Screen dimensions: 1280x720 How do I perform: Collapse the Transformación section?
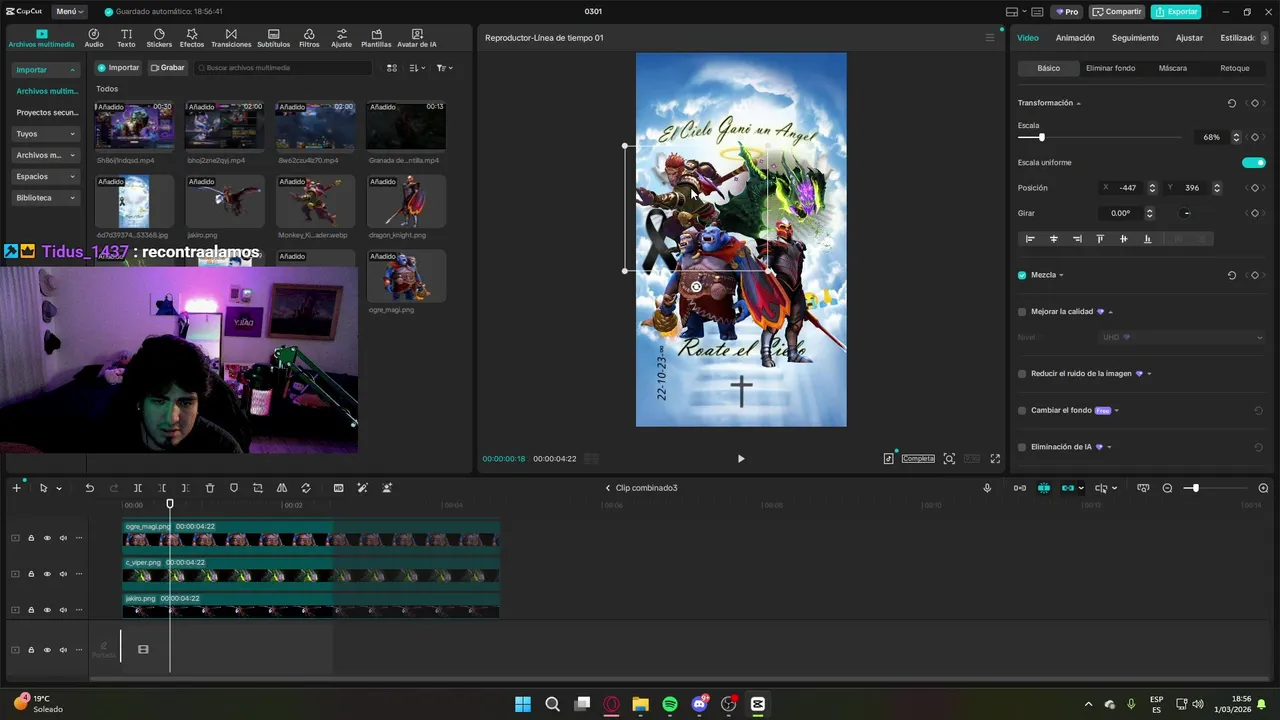tap(1078, 104)
